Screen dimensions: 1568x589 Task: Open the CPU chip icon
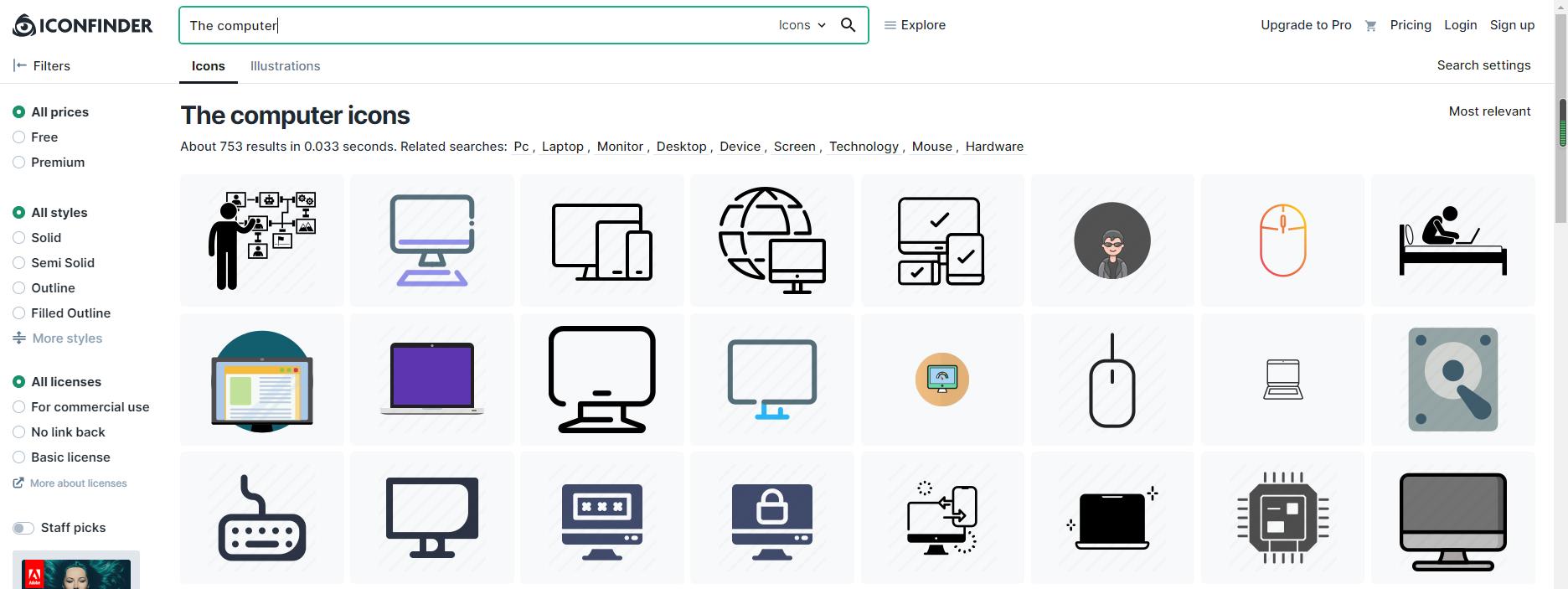1282,518
